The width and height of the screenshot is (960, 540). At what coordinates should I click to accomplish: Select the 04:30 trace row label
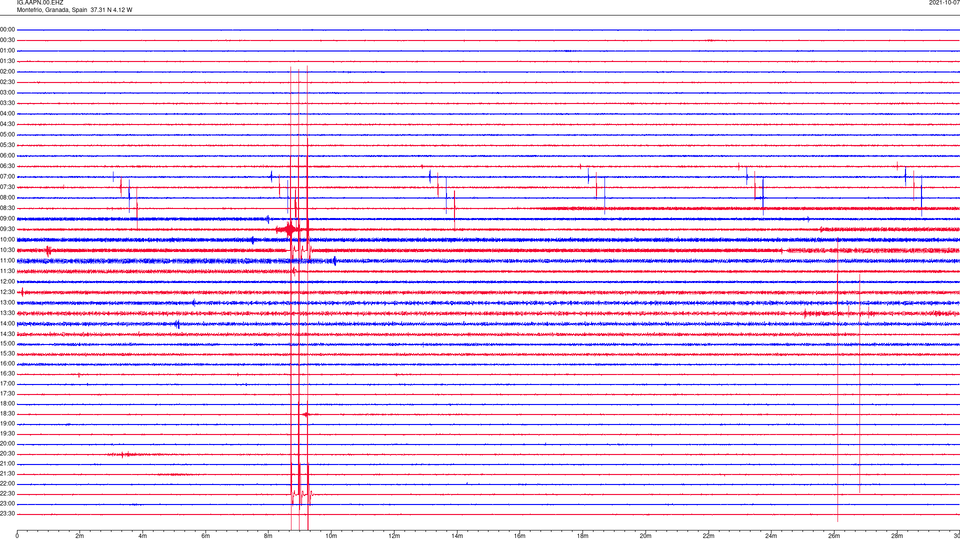tap(7, 124)
